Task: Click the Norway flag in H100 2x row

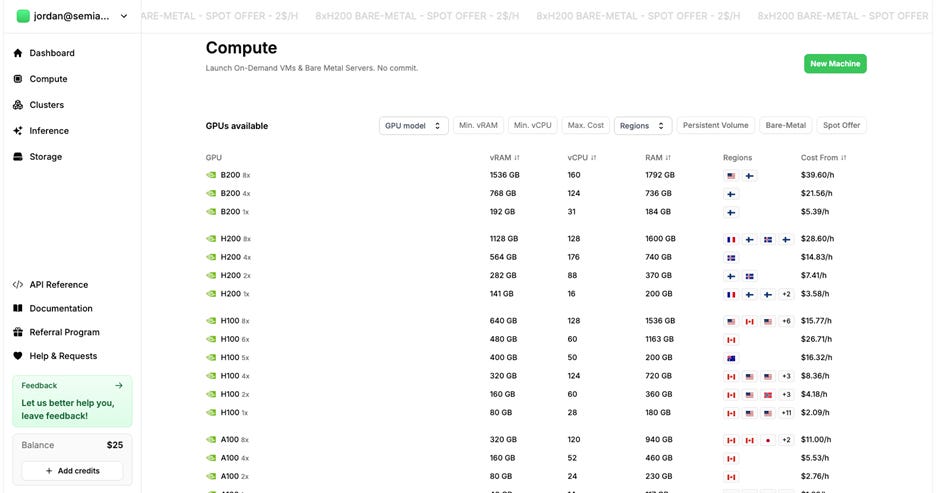Action: (768, 395)
